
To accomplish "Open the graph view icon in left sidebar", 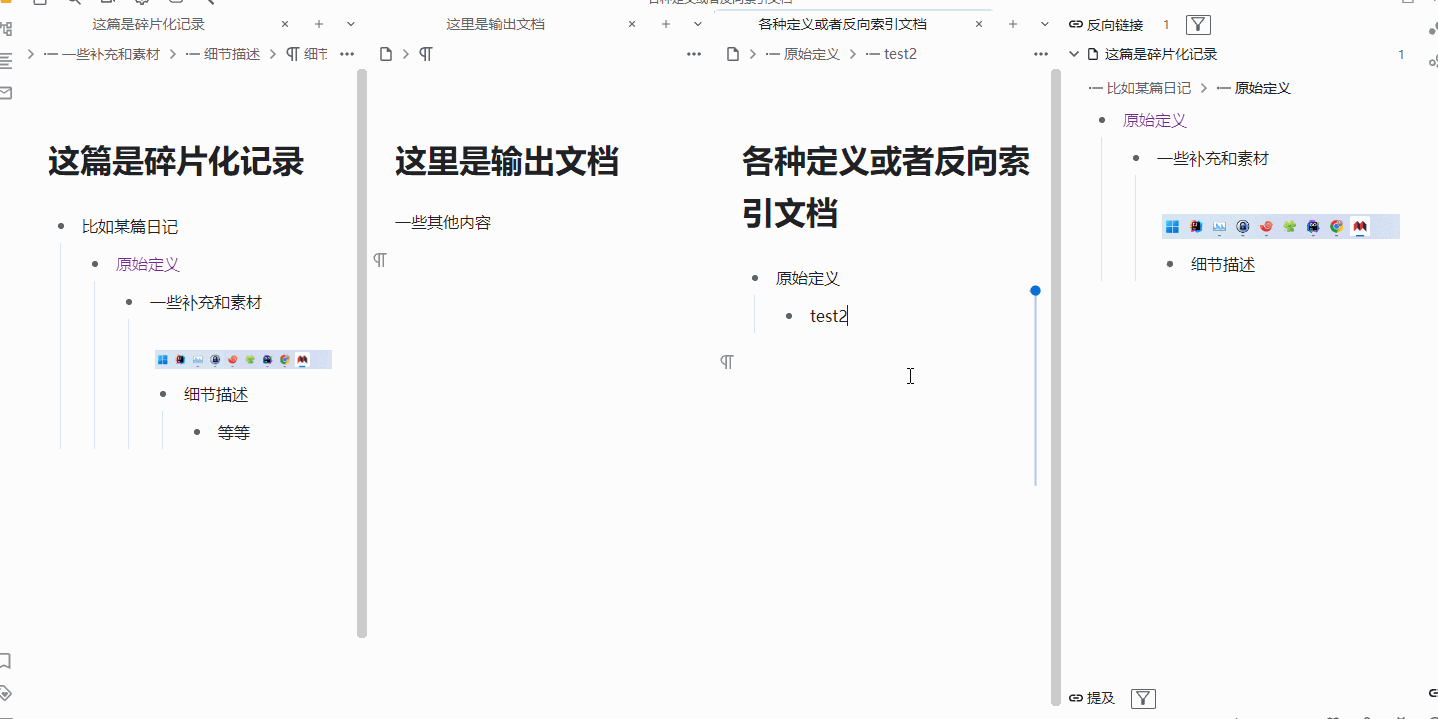I will pyautogui.click(x=7, y=27).
